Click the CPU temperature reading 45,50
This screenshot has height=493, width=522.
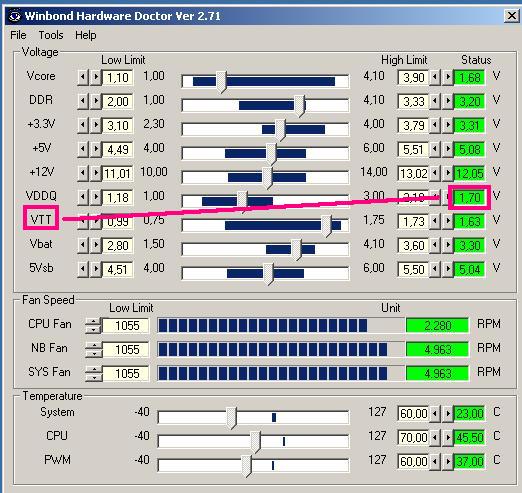pyautogui.click(x=470, y=438)
